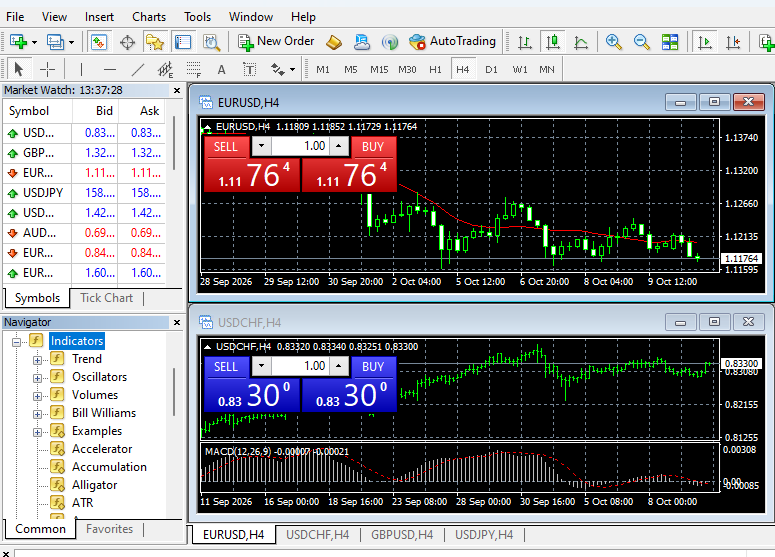775x557 pixels.
Task: Insert text with A tool
Action: (221, 70)
